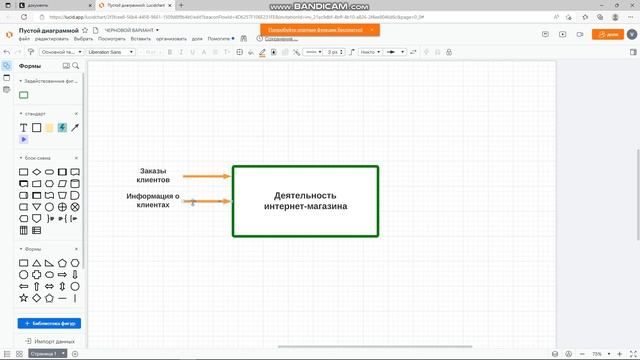Select the left-right double arrow shape
This screenshot has height=360, width=640.
tap(49, 287)
